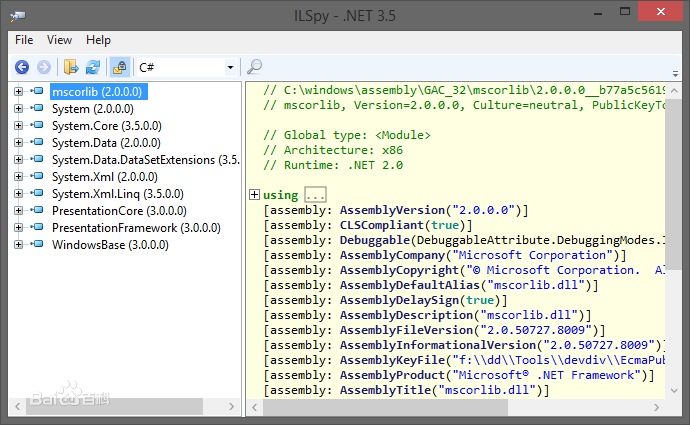The height and width of the screenshot is (425, 690).
Task: Click the Debuggable attribute link
Action: (x=374, y=240)
